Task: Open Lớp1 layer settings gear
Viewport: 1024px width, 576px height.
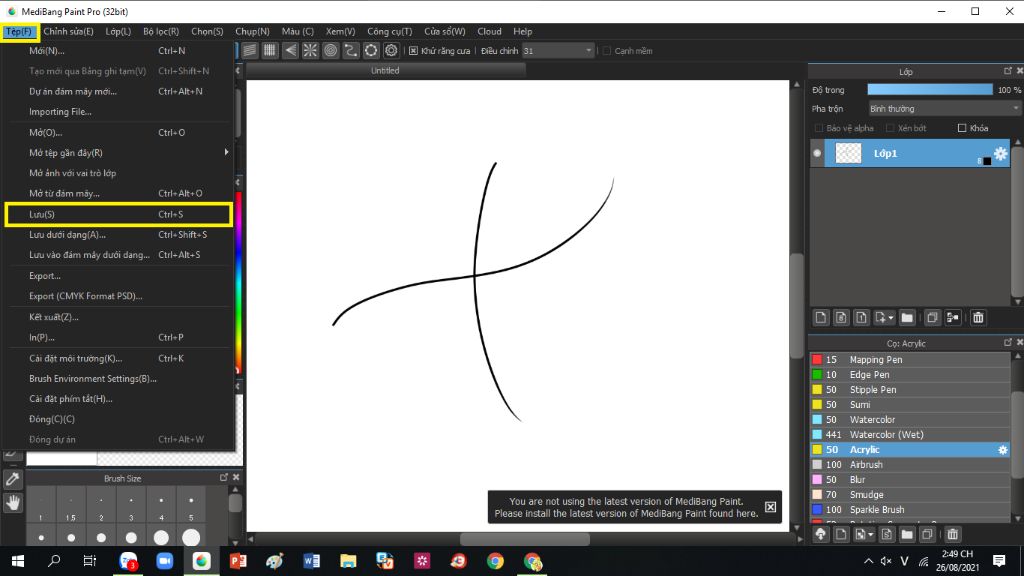Action: tap(1000, 153)
